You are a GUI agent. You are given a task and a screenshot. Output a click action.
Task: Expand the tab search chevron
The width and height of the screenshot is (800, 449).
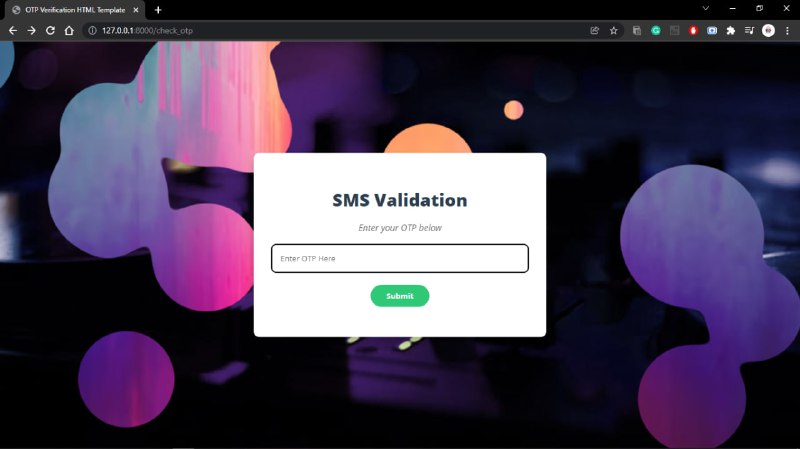[x=706, y=8]
